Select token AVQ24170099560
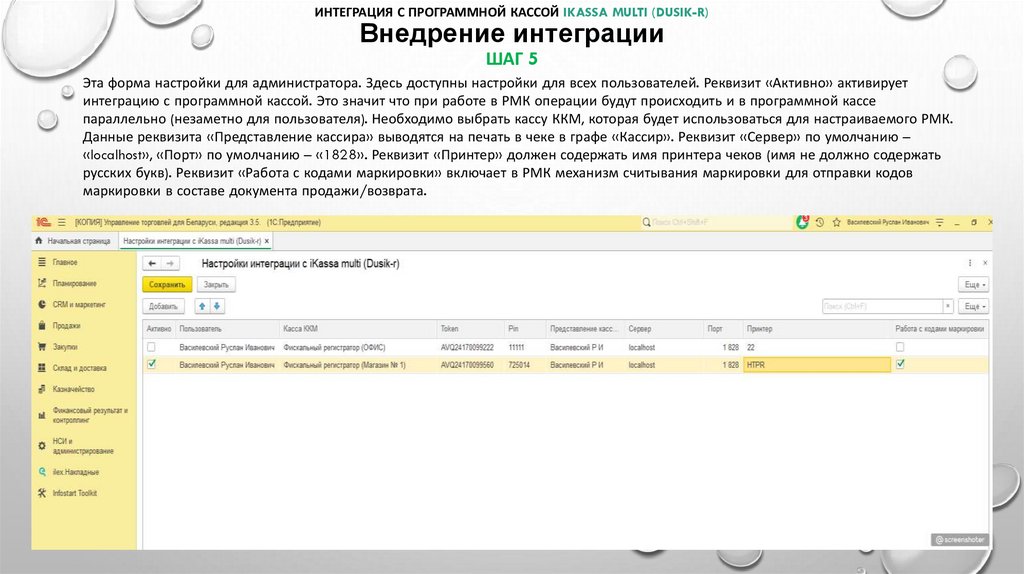The width and height of the screenshot is (1024, 574). (x=468, y=364)
